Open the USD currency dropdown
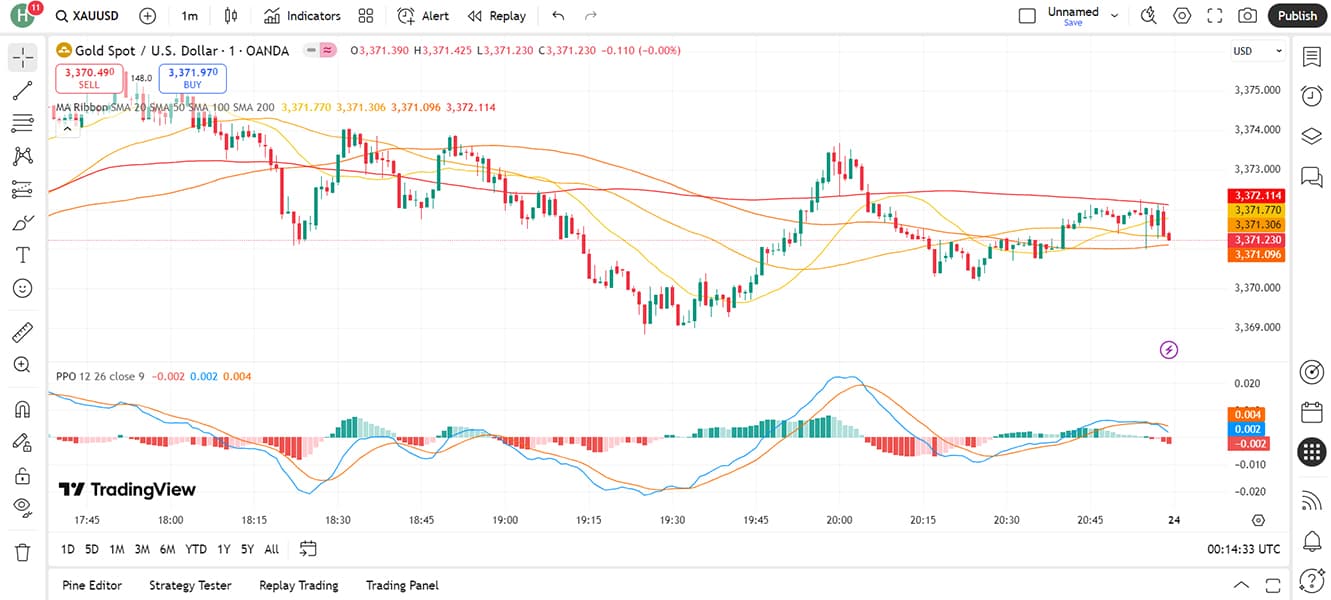 [x=1258, y=51]
